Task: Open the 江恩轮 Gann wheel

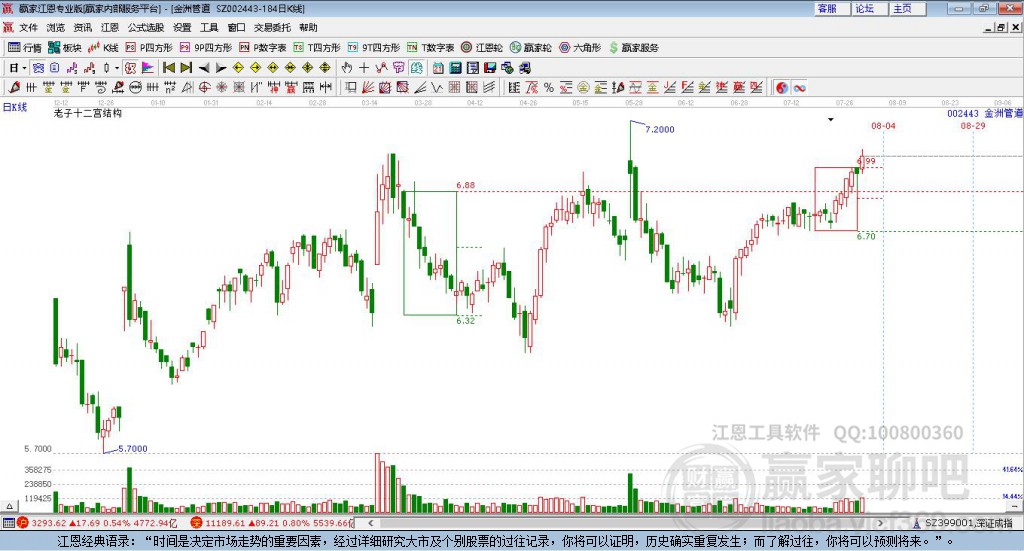Action: (482, 48)
